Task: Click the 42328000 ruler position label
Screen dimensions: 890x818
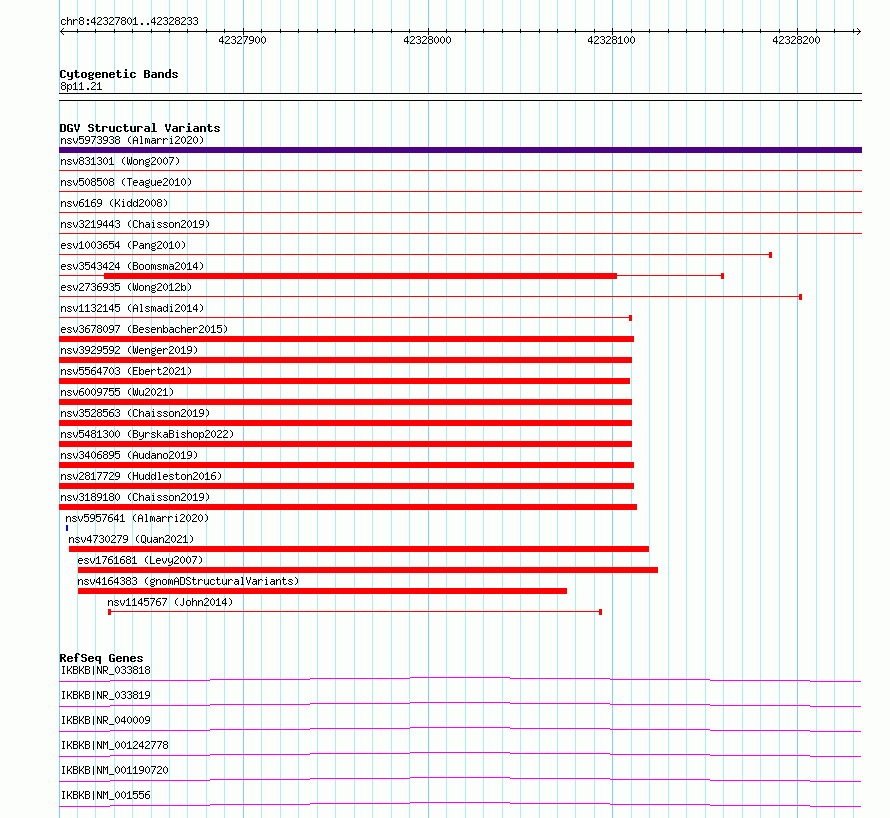Action: [x=427, y=40]
